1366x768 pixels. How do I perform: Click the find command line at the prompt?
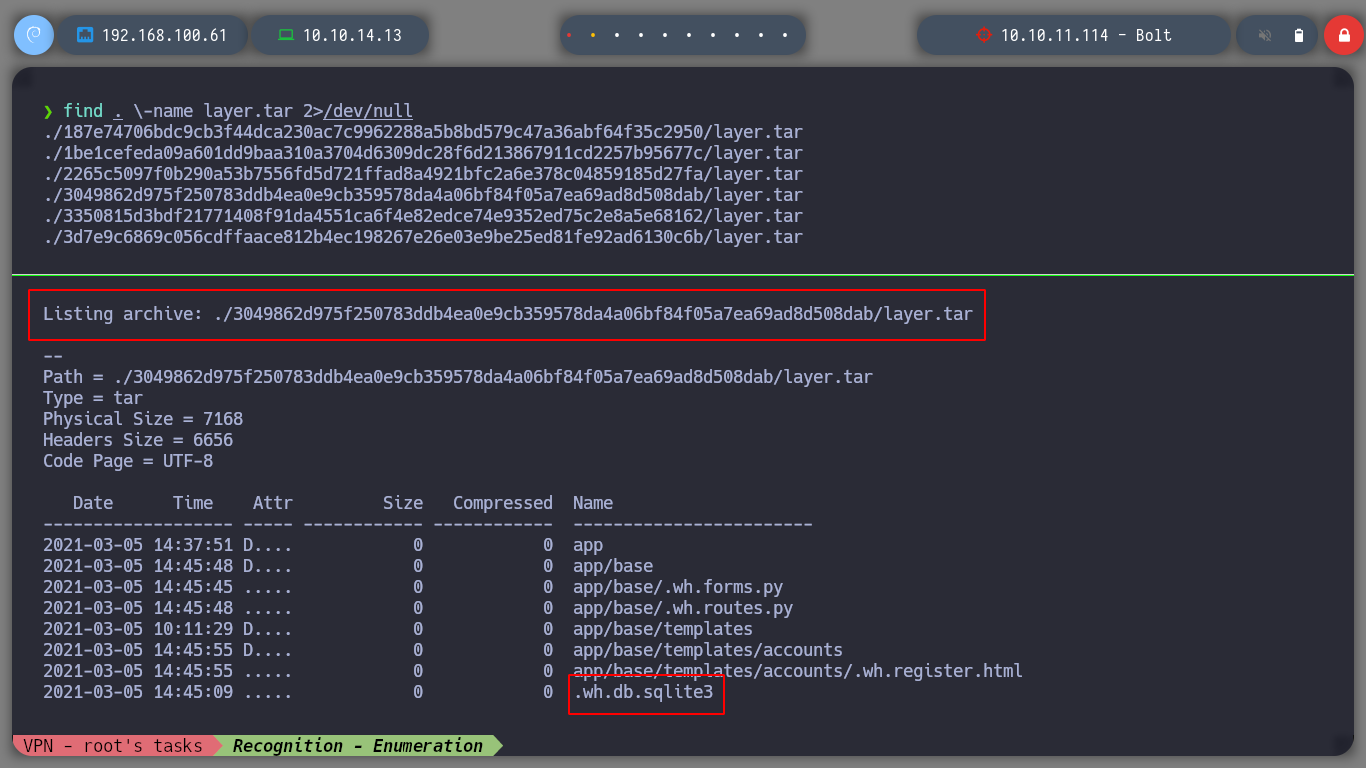point(238,111)
